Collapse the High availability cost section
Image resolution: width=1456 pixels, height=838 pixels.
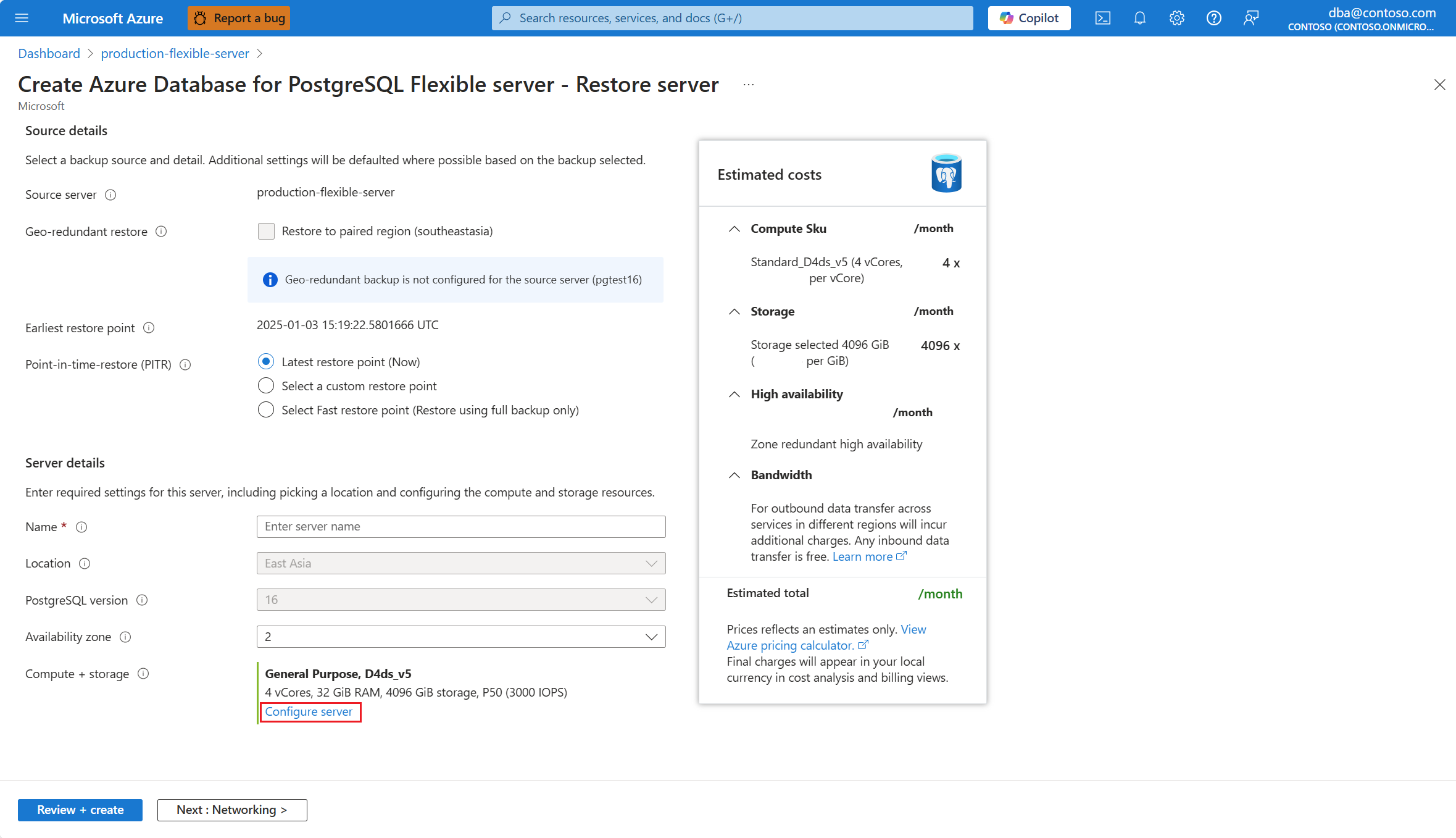734,394
